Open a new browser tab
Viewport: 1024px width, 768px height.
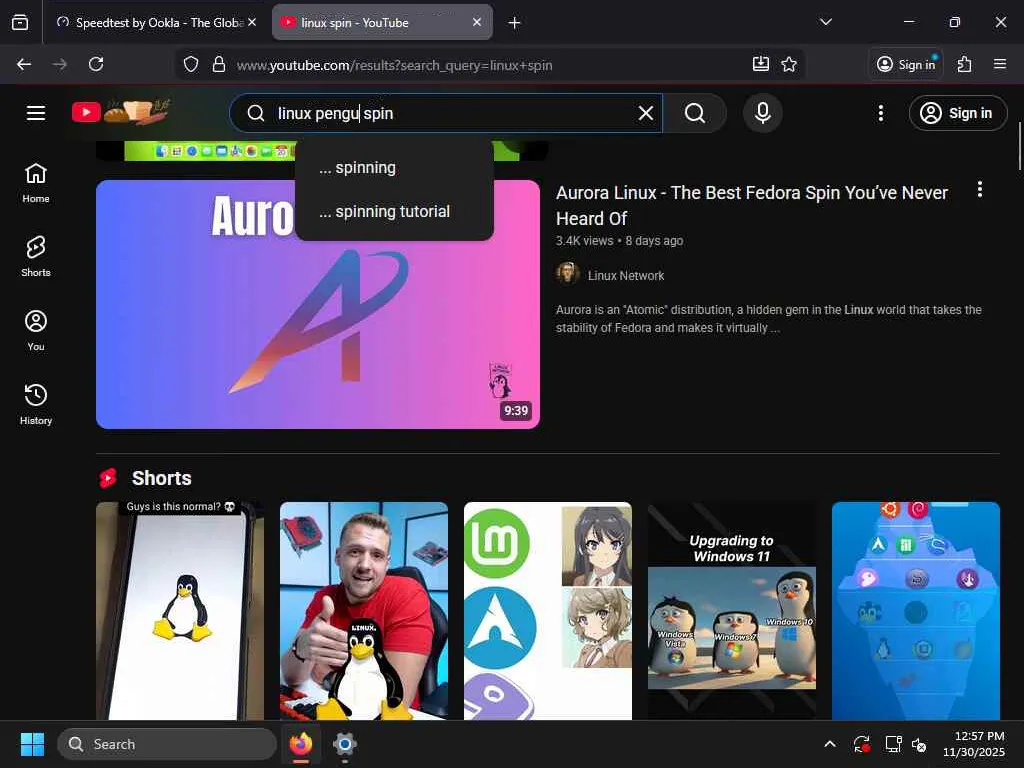[515, 23]
